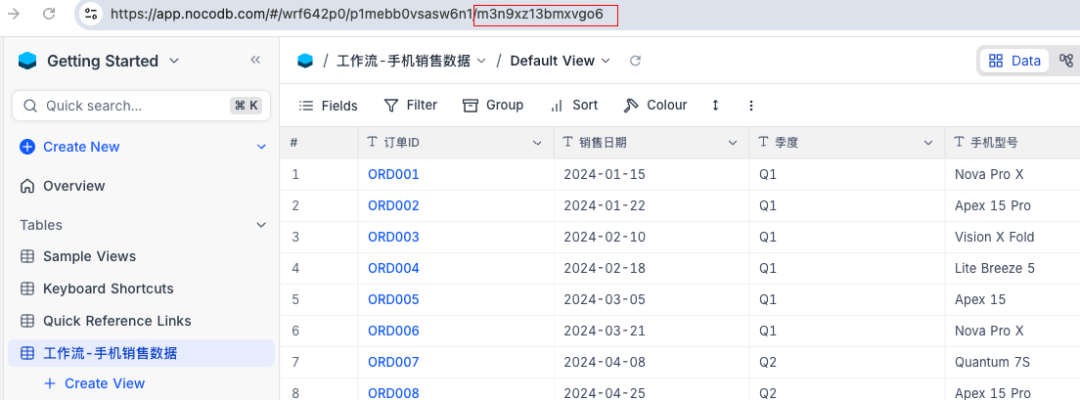Select the Q2 cell in row 7
This screenshot has height=400, width=1080.
(847, 361)
